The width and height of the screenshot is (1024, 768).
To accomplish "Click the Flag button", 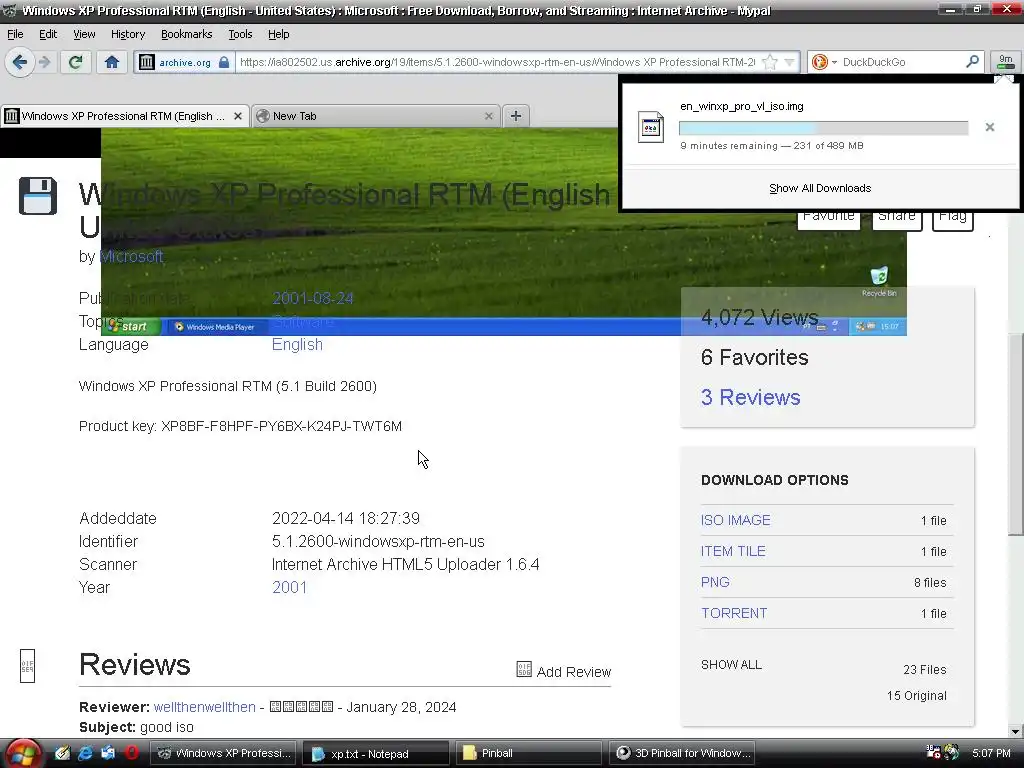I will [953, 218].
